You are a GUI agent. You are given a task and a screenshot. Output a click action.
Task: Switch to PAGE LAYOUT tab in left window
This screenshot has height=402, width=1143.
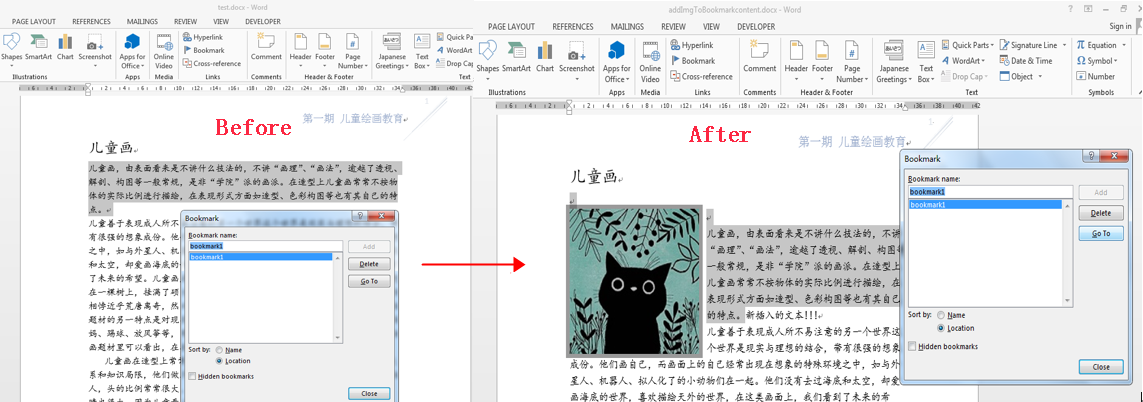click(35, 22)
